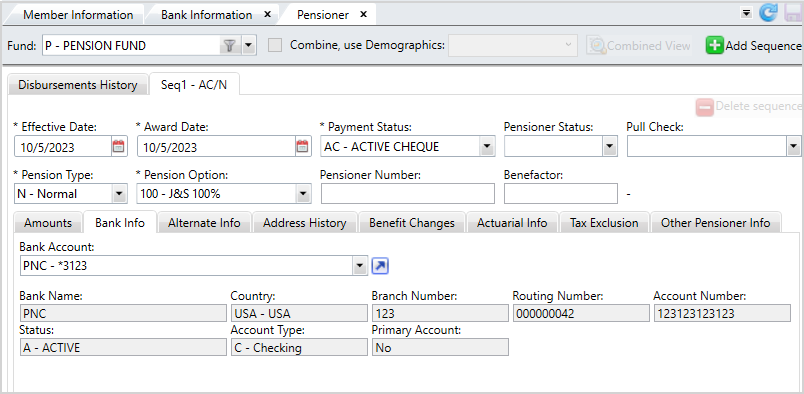Open the Tax Exclusion tab
The width and height of the screenshot is (804, 394).
[604, 223]
